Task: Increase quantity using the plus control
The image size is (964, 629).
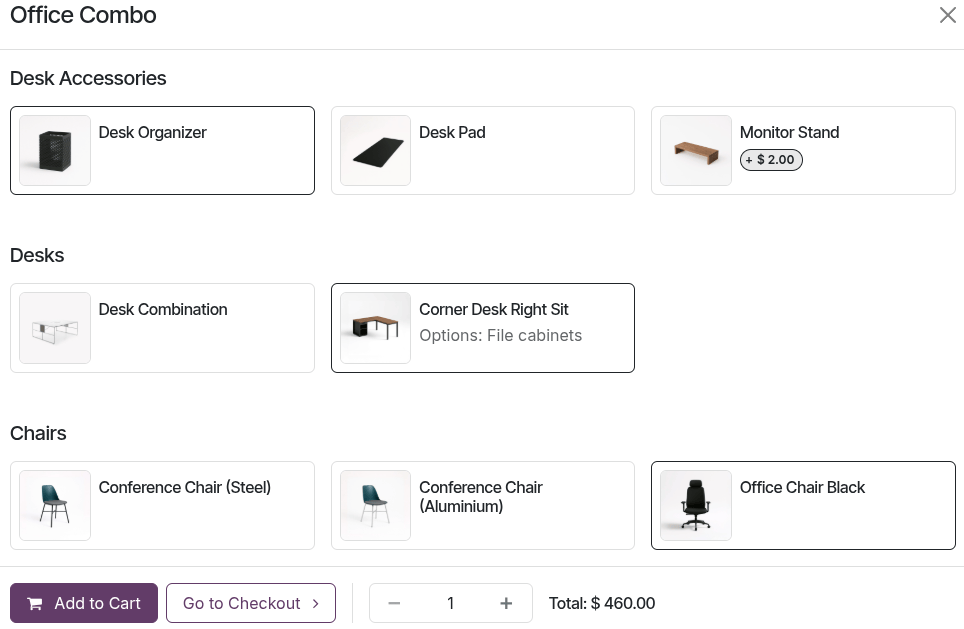Action: click(x=506, y=603)
